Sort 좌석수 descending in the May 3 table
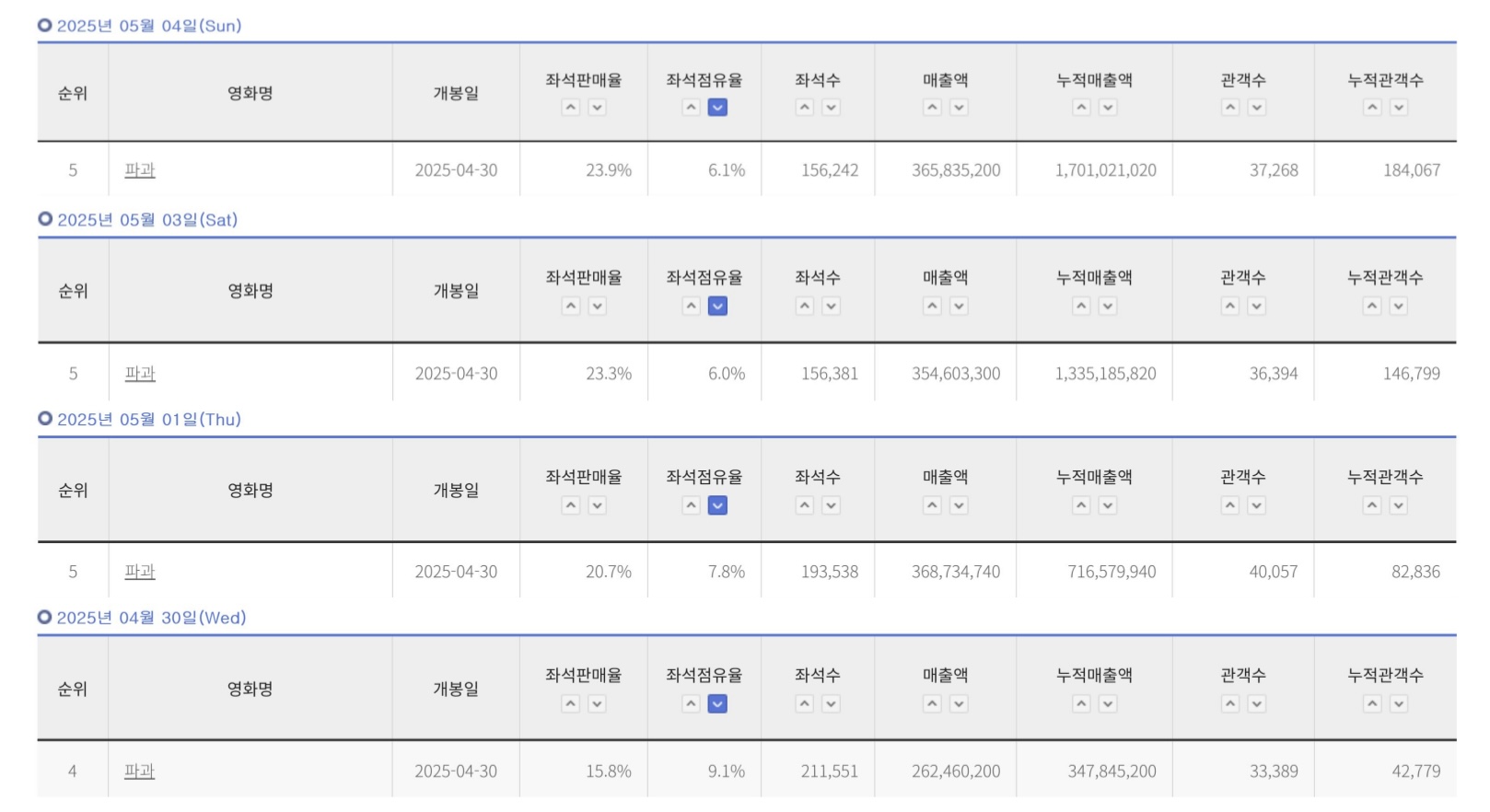Screen dimensions: 1490x812 [x=830, y=307]
